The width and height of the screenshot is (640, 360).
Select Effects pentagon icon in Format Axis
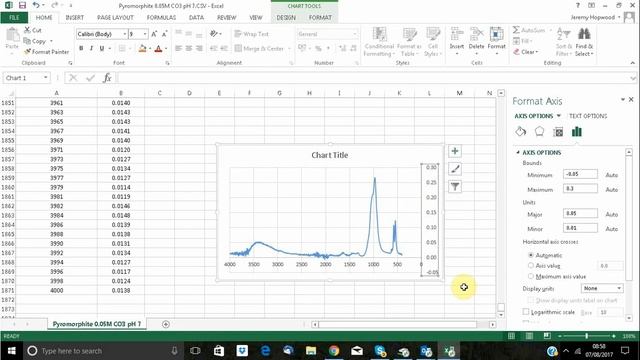click(x=539, y=131)
